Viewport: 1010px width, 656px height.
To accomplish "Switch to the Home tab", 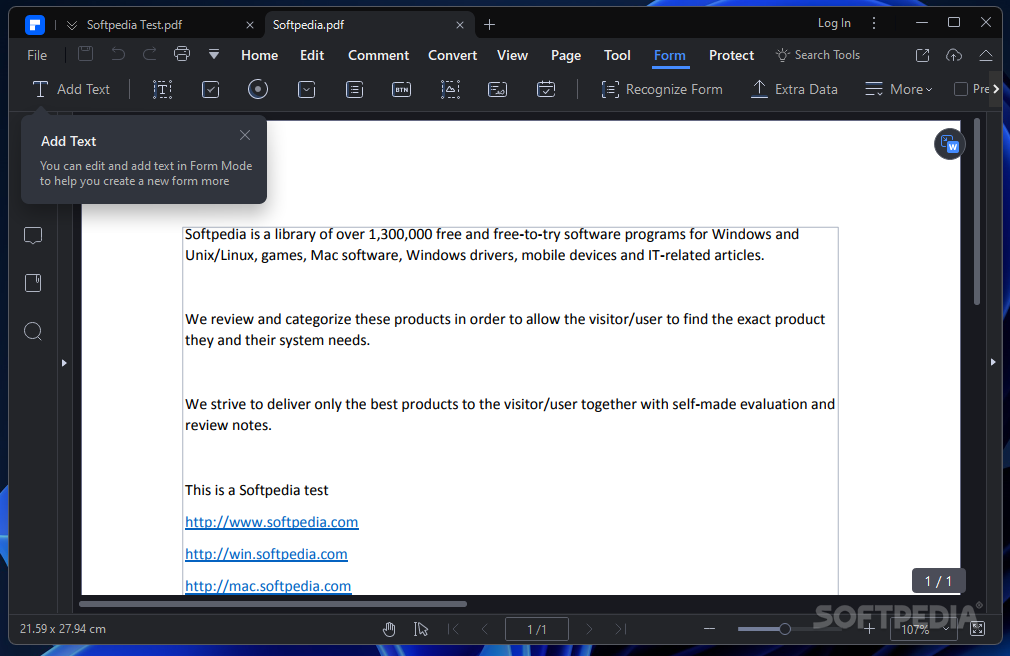I will pos(260,55).
